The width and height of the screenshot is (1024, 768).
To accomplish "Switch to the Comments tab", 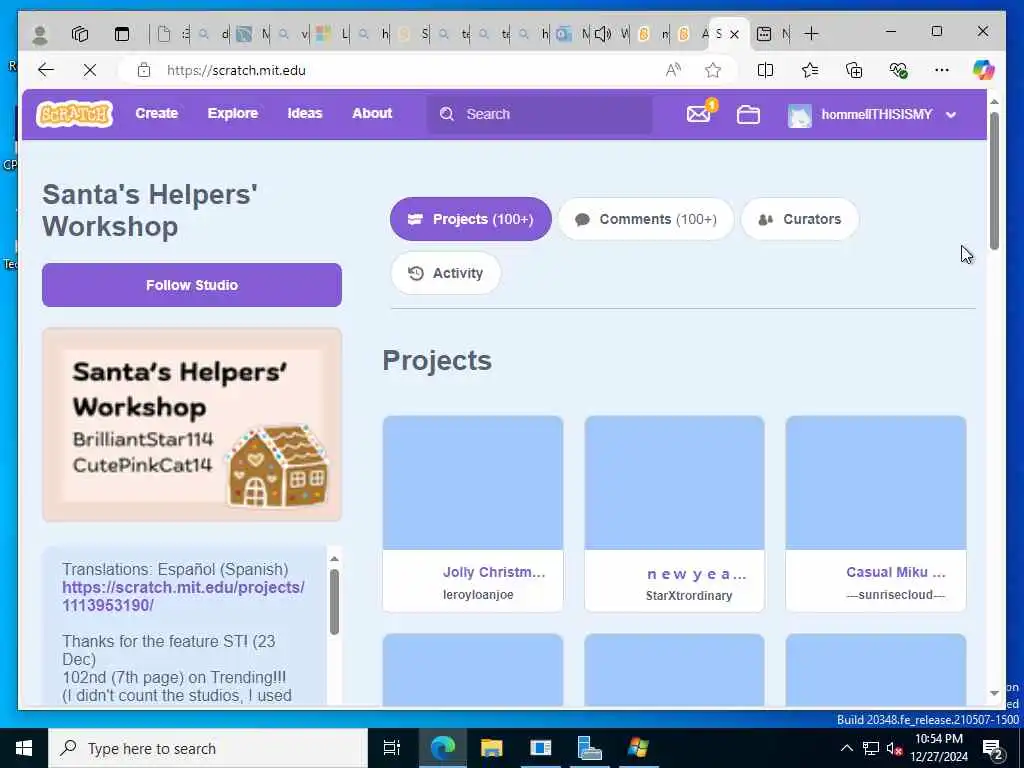I will pos(646,219).
